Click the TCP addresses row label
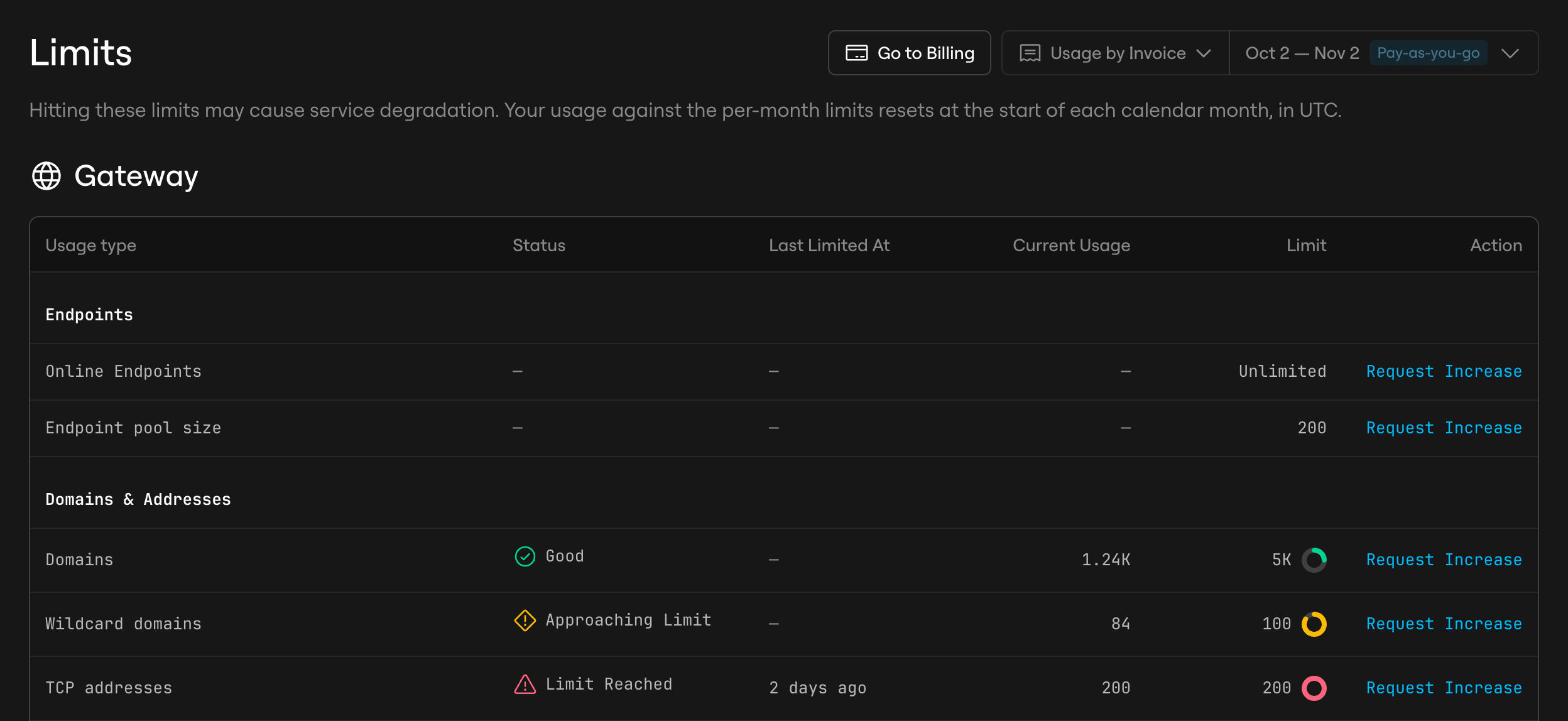Image resolution: width=1568 pixels, height=721 pixels. tap(109, 688)
